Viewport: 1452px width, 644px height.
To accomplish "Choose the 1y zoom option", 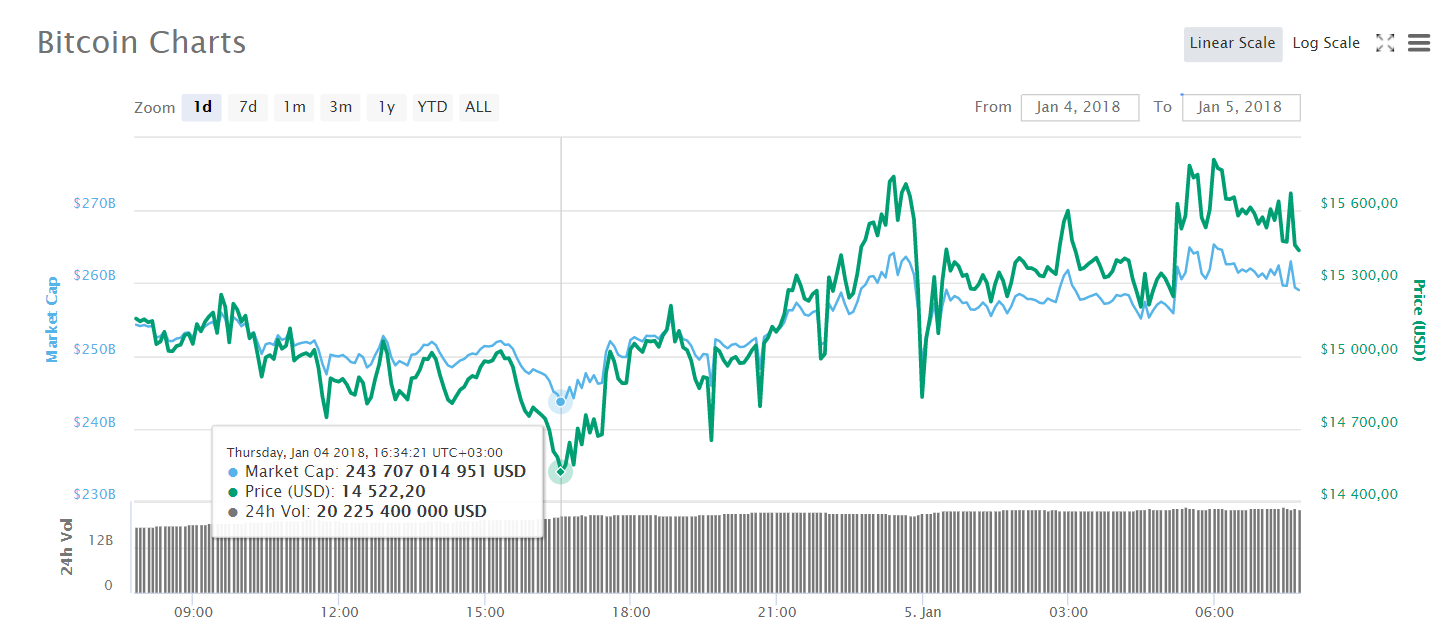I will [x=387, y=107].
